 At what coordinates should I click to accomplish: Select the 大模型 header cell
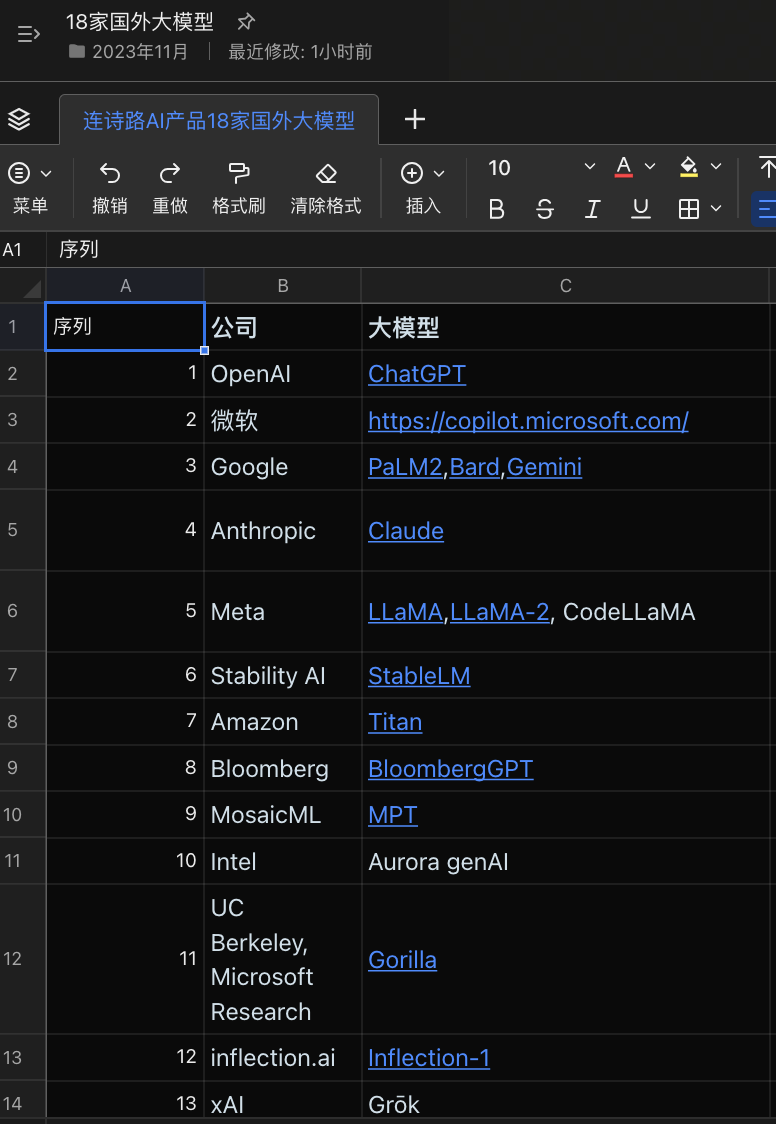point(565,328)
